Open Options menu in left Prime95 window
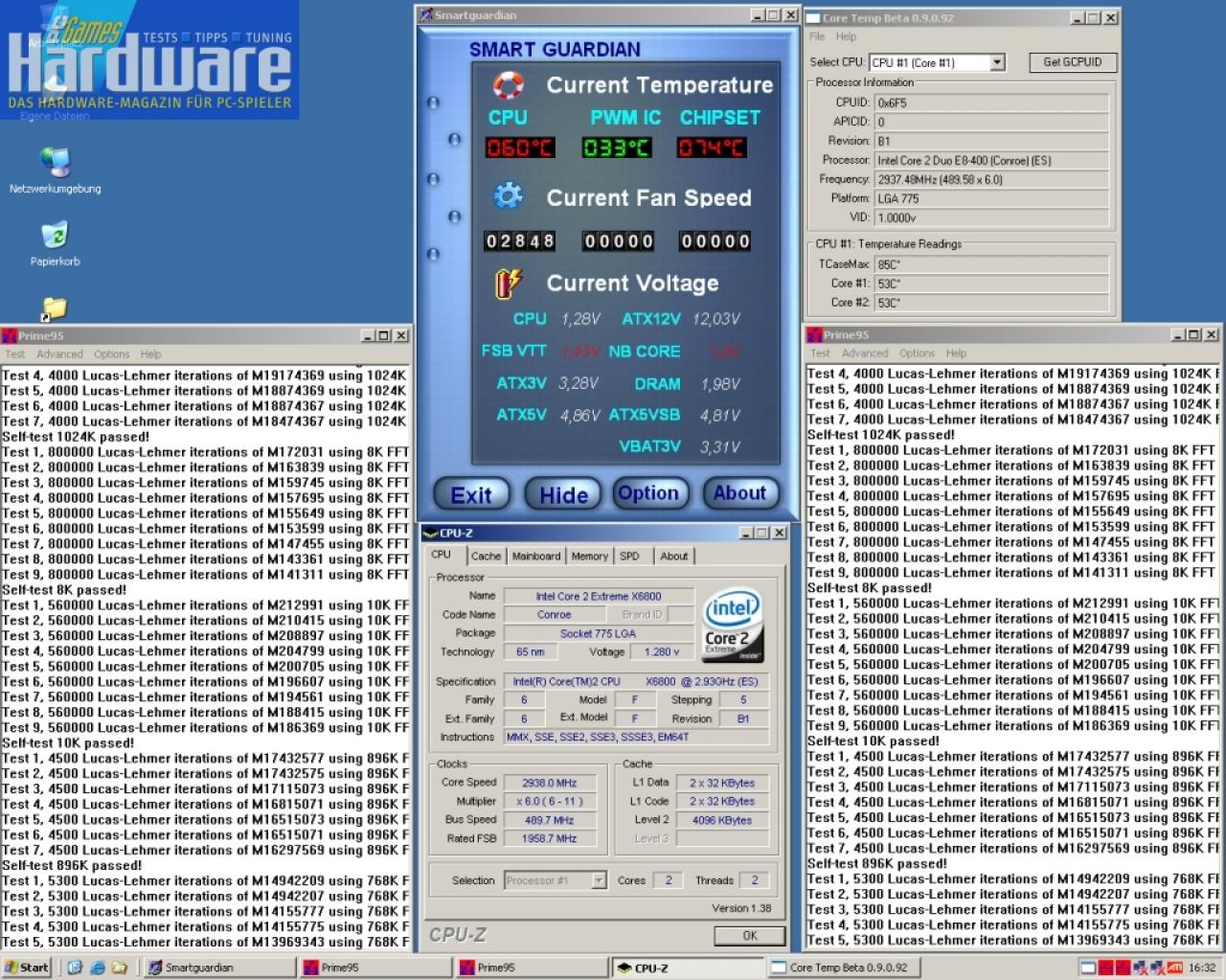The width and height of the screenshot is (1226, 980). point(111,354)
